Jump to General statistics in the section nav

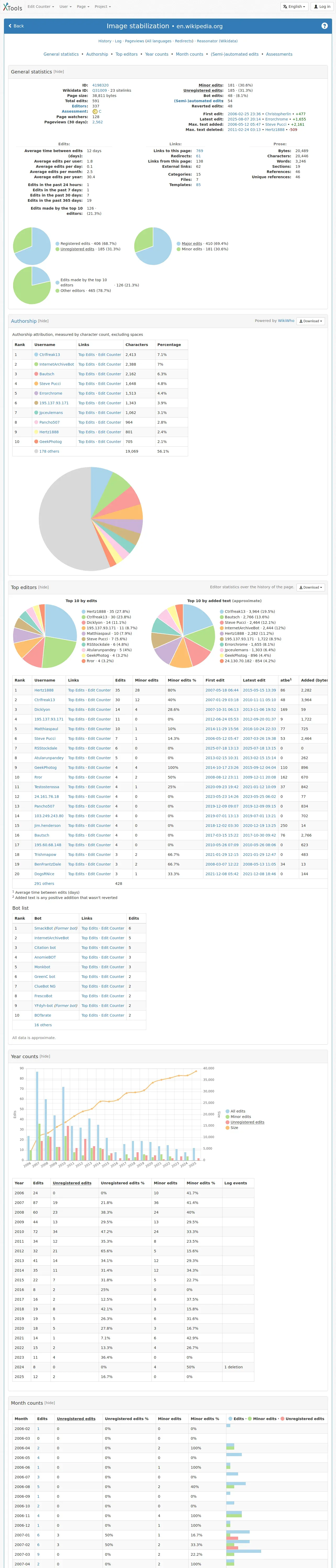click(x=61, y=54)
